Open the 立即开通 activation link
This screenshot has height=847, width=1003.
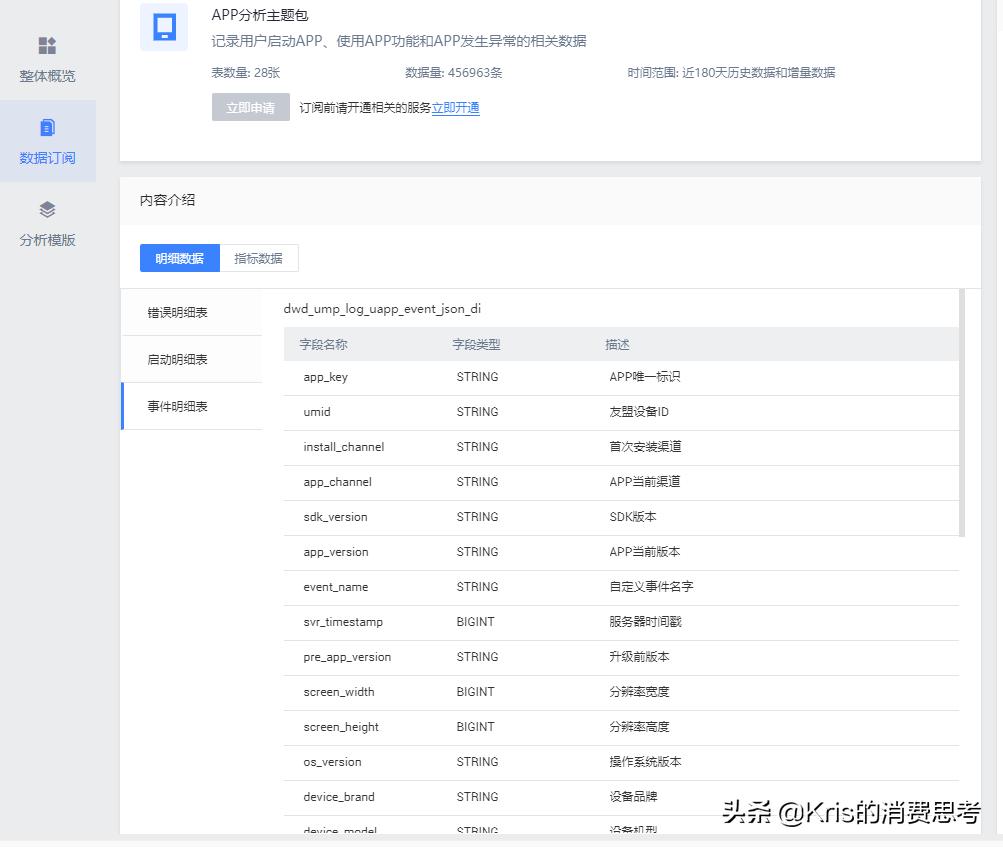point(456,107)
